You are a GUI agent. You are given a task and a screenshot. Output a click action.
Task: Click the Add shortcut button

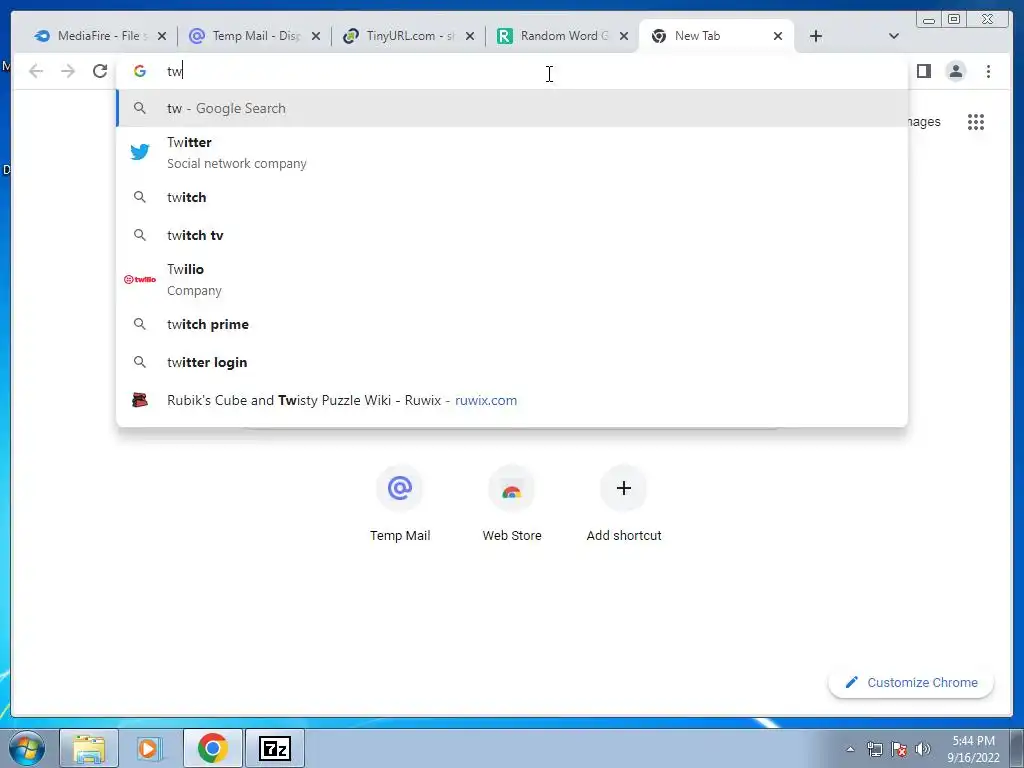point(624,504)
